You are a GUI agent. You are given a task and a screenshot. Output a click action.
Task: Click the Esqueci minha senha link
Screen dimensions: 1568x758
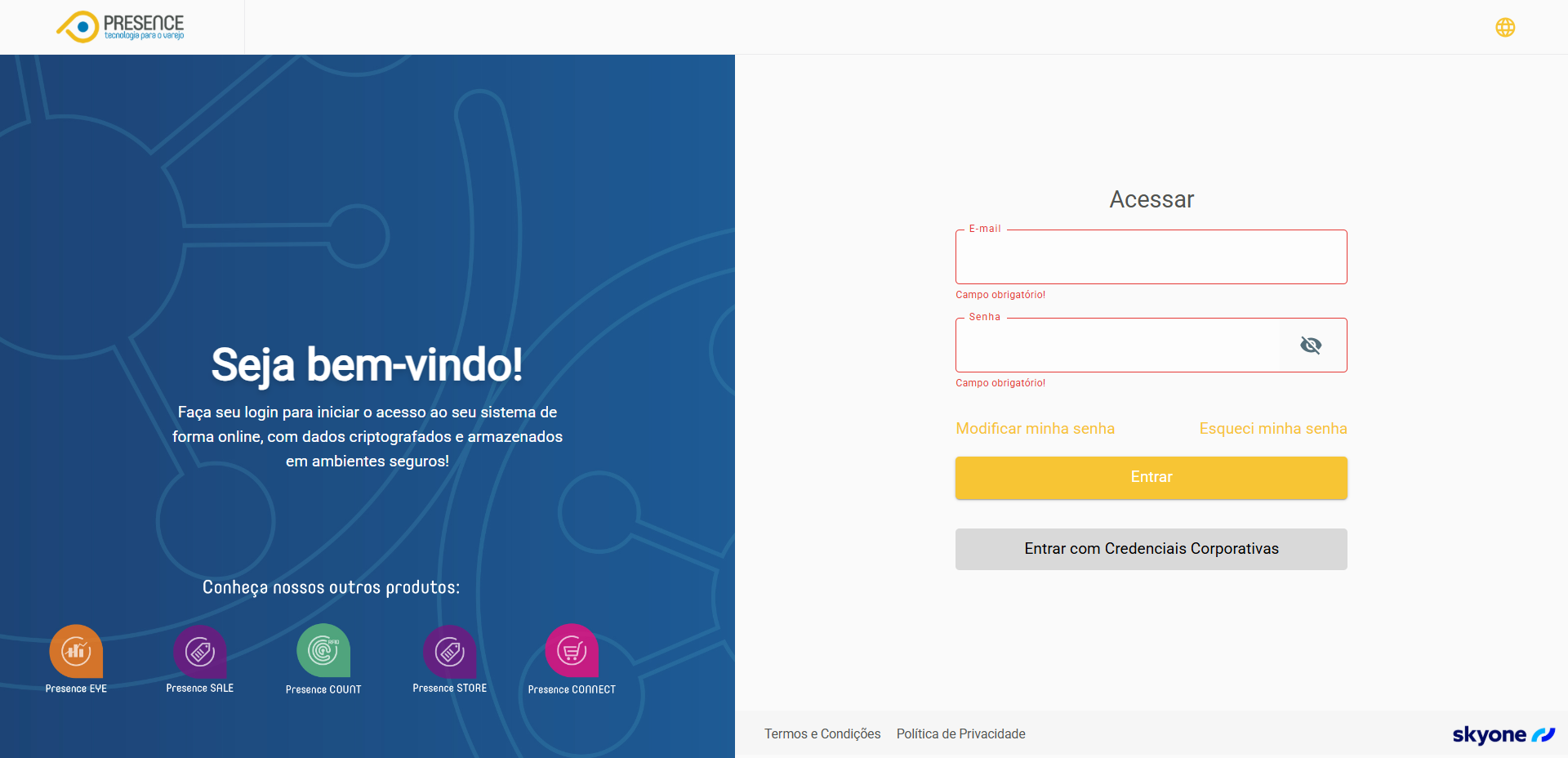point(1272,429)
